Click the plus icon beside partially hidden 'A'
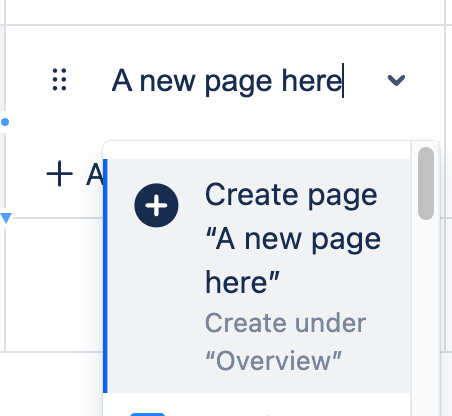This screenshot has width=452, height=416. coord(59,174)
